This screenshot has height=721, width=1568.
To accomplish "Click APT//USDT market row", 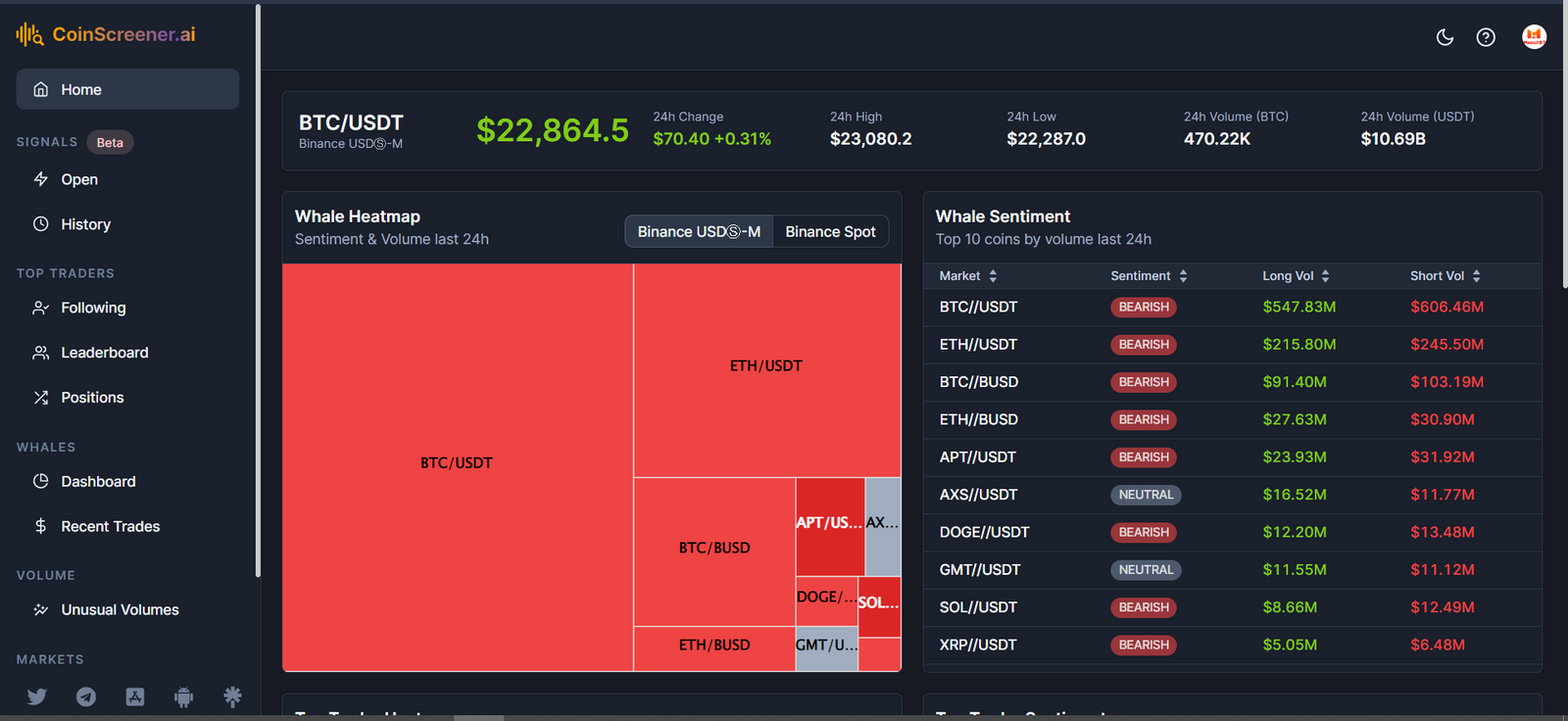I will click(1233, 457).
